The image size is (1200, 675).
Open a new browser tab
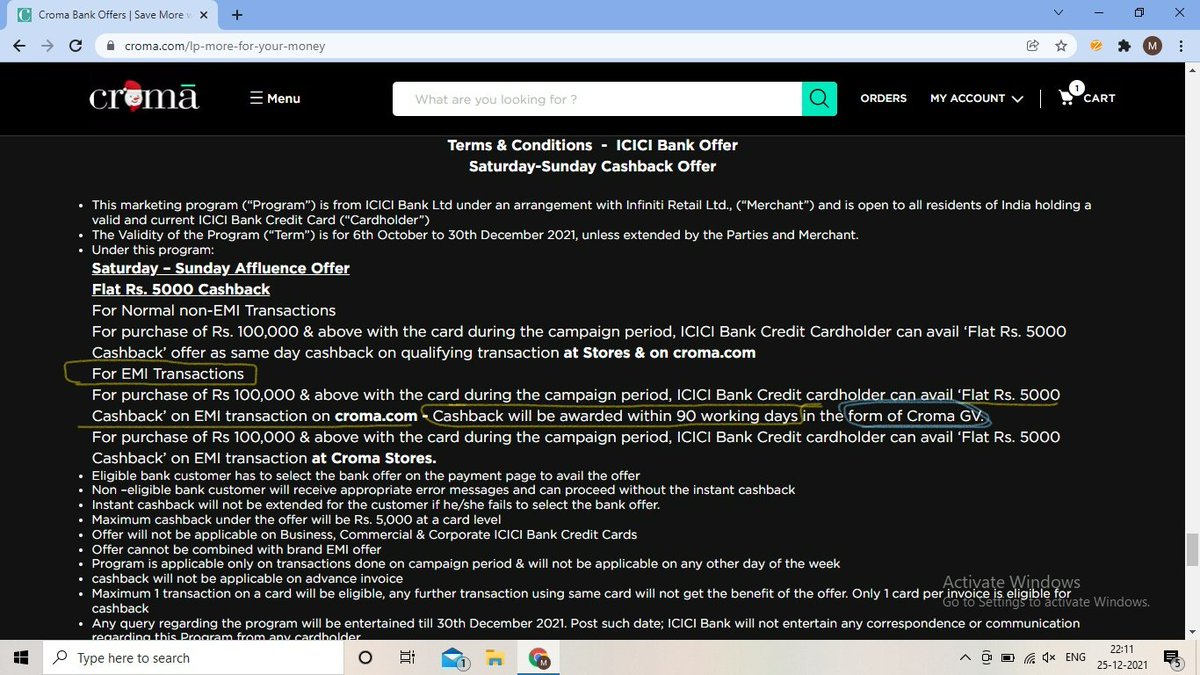pos(237,15)
